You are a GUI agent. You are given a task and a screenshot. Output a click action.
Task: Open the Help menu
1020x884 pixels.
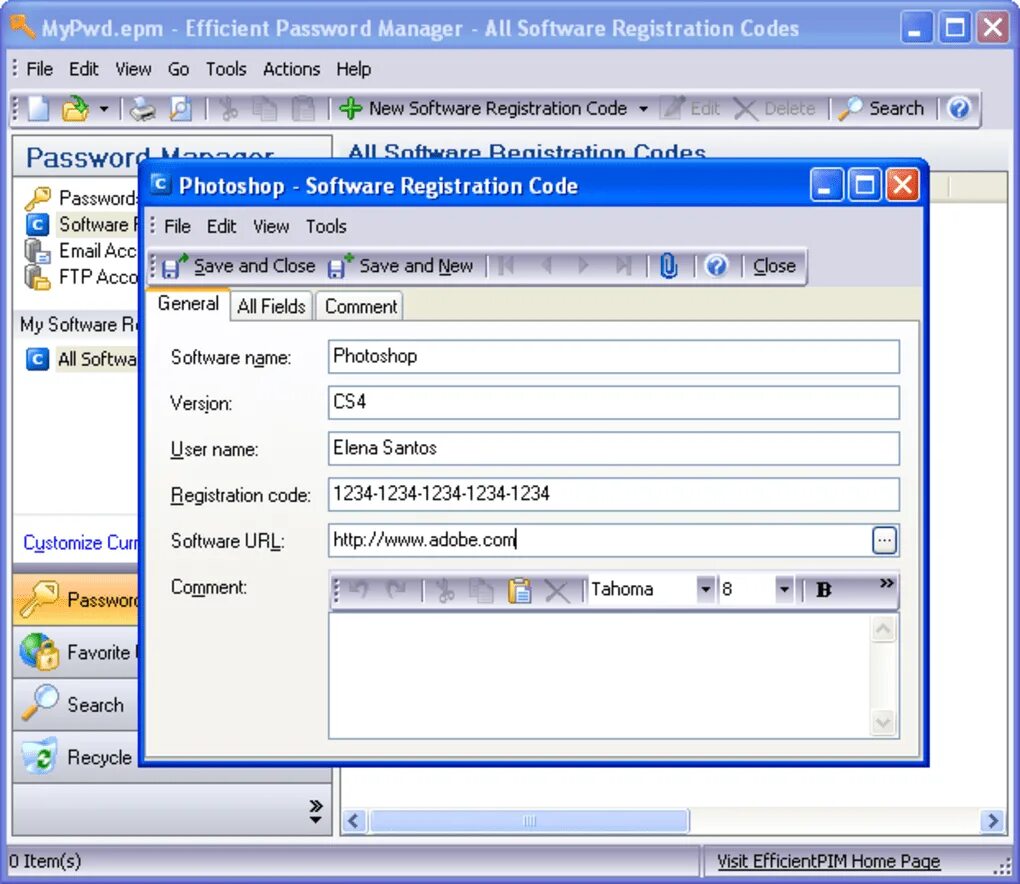353,69
